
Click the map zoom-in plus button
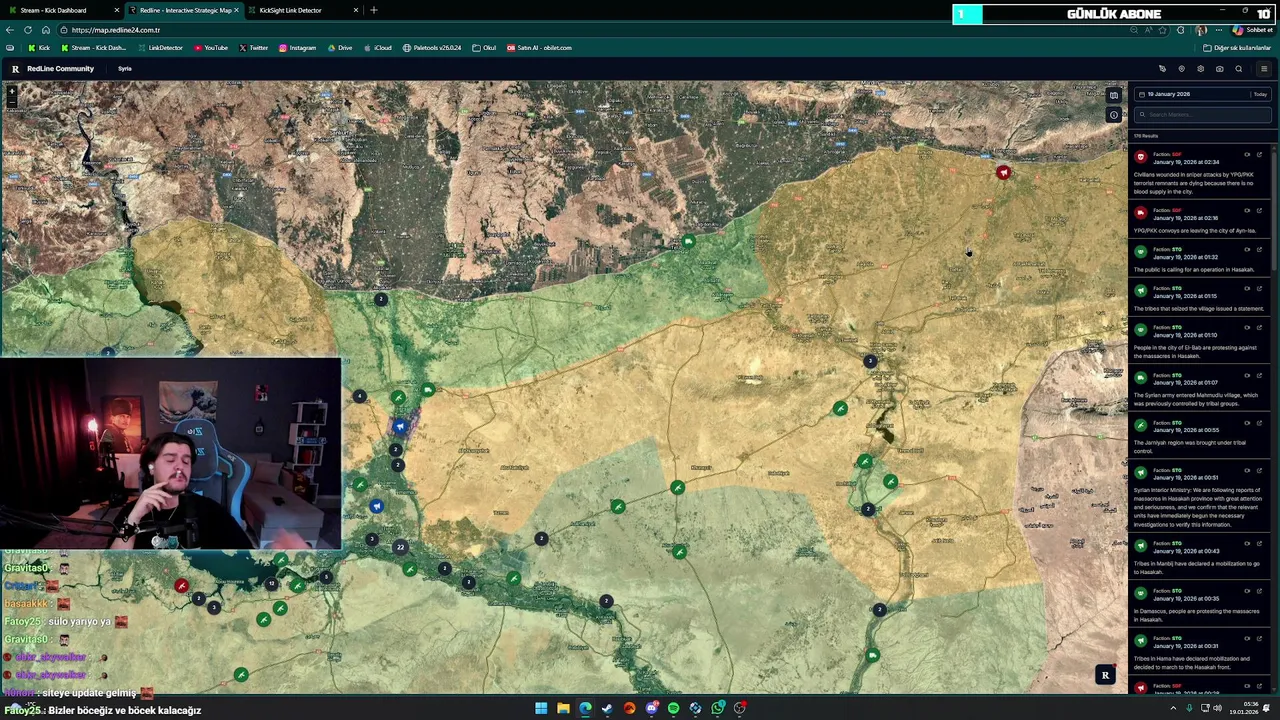pos(12,91)
